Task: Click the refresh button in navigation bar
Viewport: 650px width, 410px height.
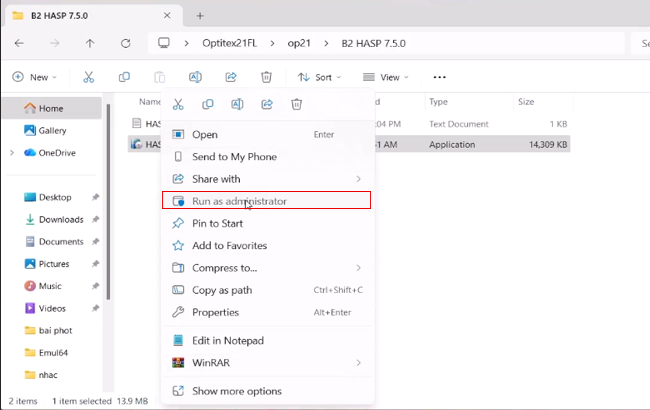Action: (x=125, y=44)
